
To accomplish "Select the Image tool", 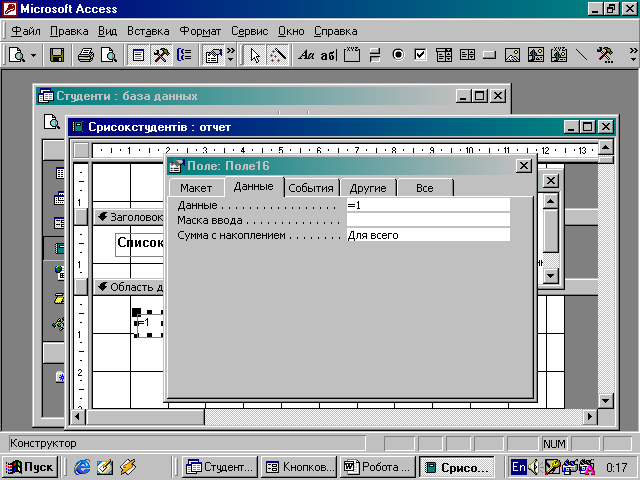I will click(512, 55).
